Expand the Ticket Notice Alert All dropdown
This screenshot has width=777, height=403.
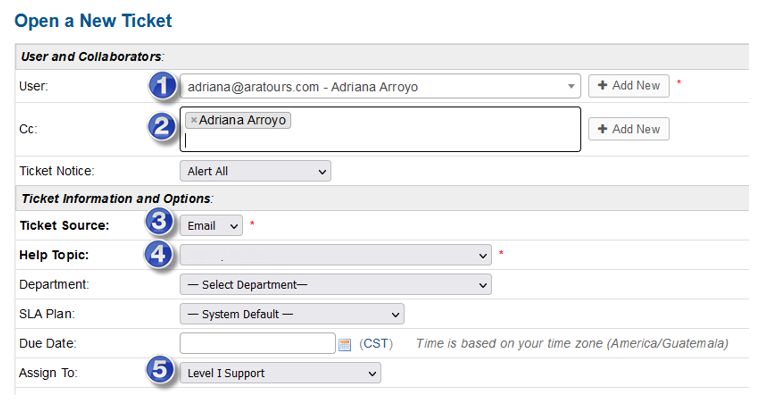click(255, 172)
